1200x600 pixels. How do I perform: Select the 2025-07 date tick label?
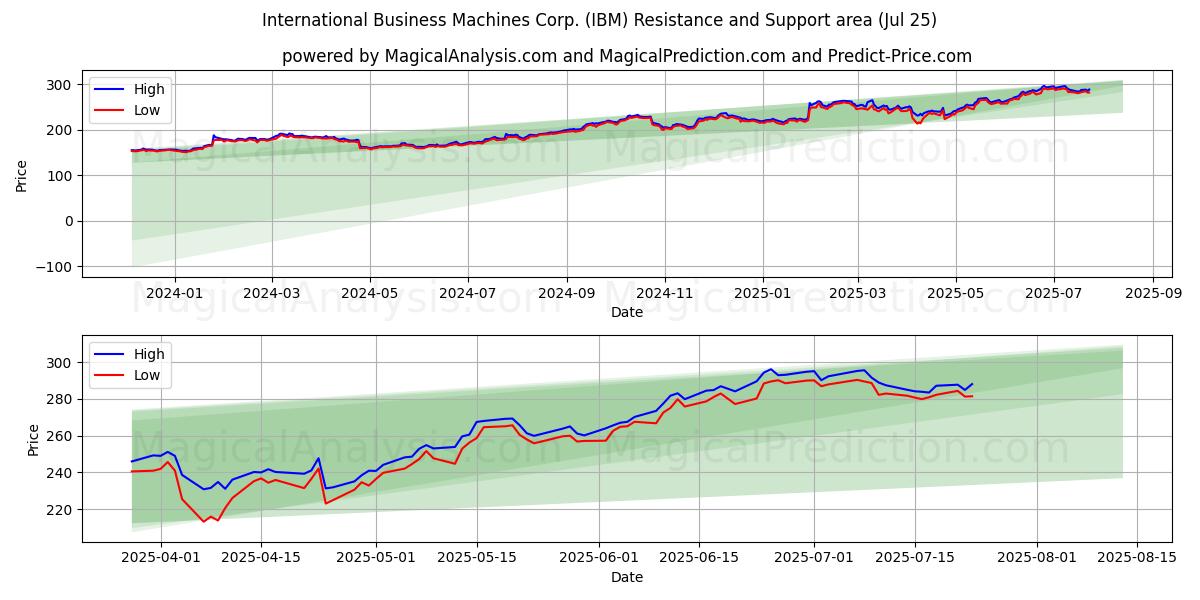(1054, 293)
